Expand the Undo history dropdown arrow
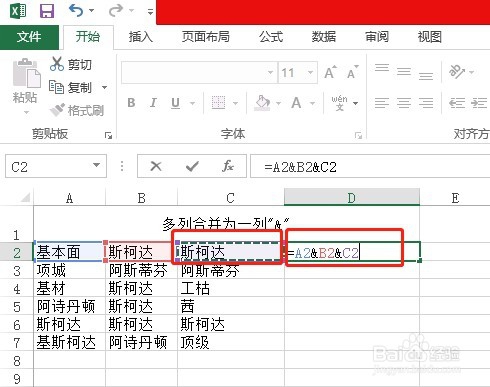 pos(91,11)
